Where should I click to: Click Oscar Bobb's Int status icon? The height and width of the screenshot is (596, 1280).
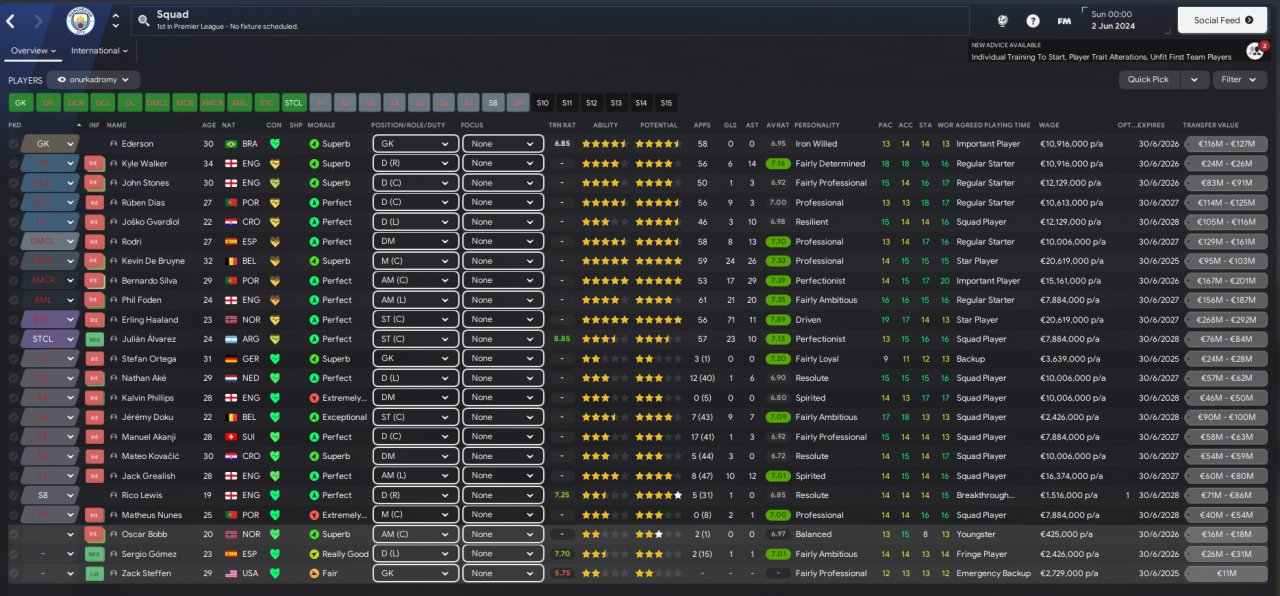pyautogui.click(x=94, y=534)
